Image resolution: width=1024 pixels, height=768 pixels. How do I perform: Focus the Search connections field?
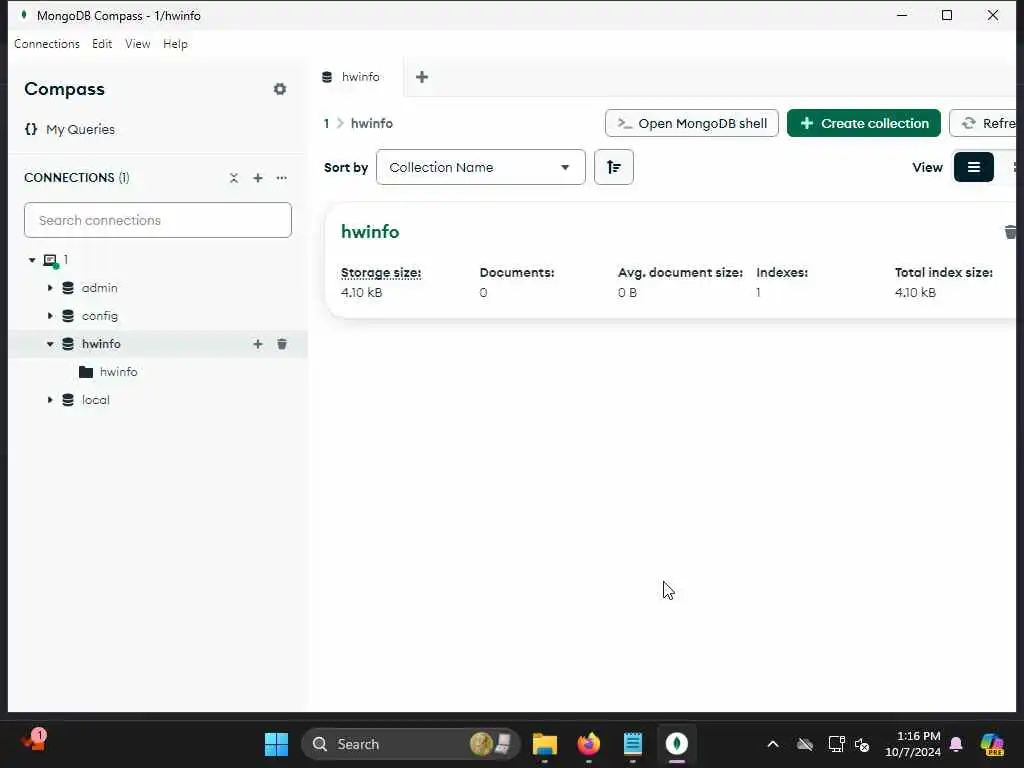[x=158, y=220]
